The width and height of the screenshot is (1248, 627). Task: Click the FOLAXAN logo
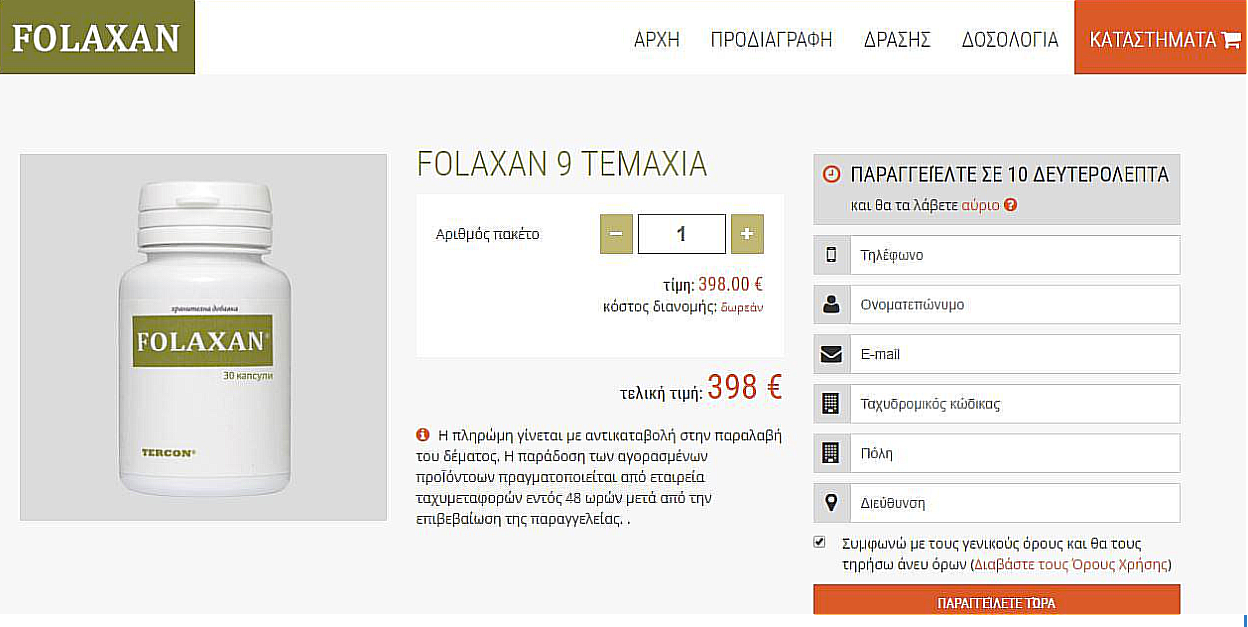(97, 37)
